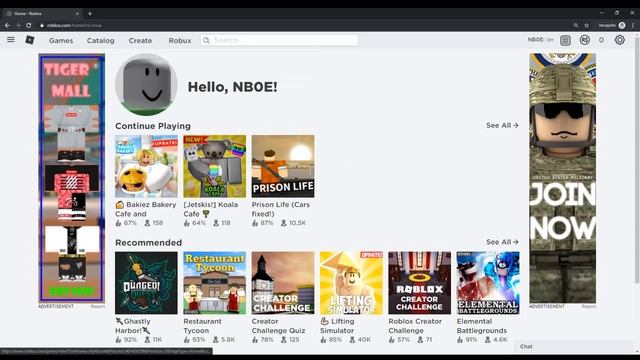Click the Ghastly Harbor title text
The image size is (640, 360).
tap(133, 326)
